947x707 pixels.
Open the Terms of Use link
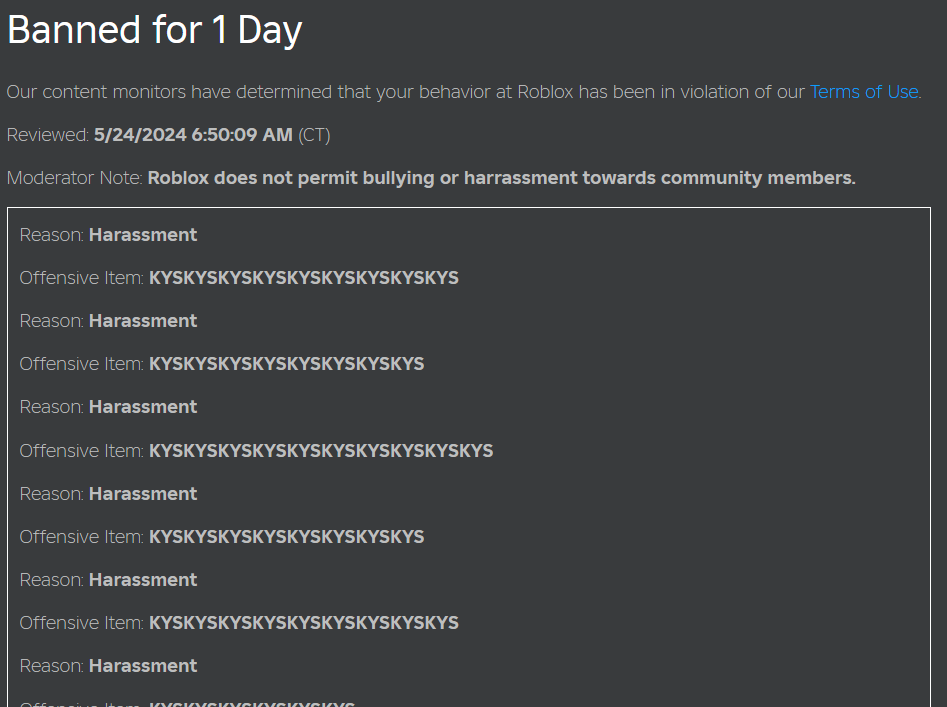[x=864, y=92]
